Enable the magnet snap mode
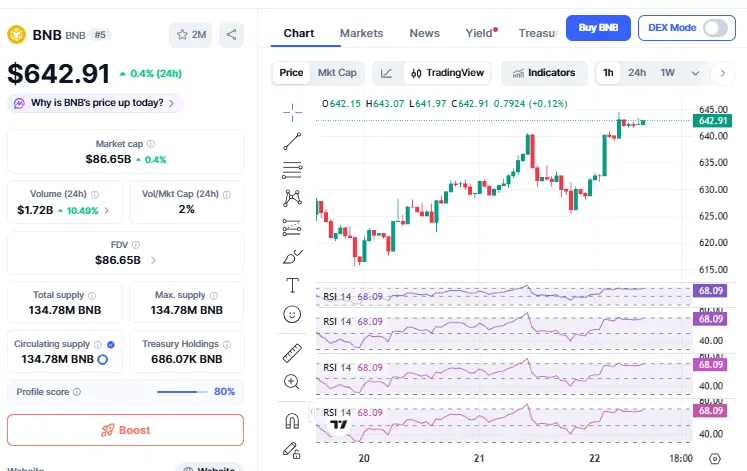 292,420
